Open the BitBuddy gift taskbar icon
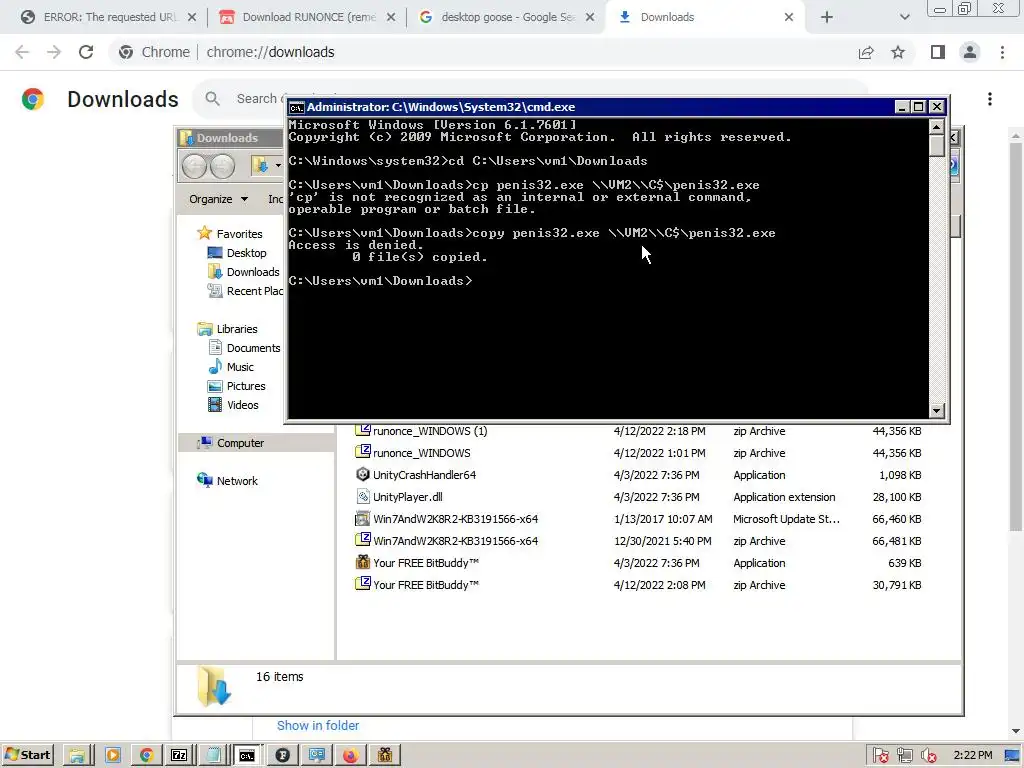Viewport: 1024px width, 768px height. click(x=385, y=756)
